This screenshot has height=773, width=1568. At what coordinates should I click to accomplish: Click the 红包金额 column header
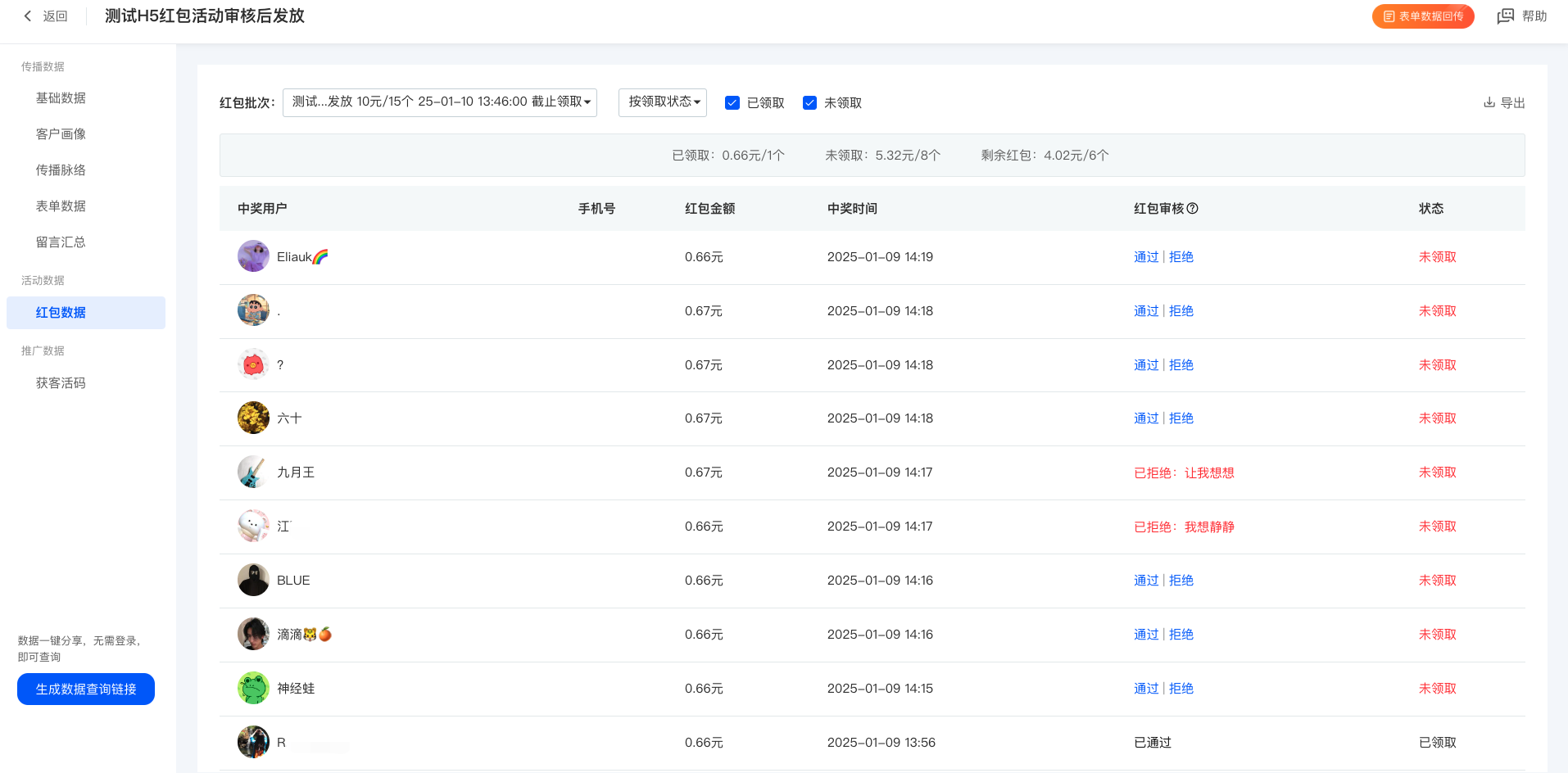[x=709, y=208]
